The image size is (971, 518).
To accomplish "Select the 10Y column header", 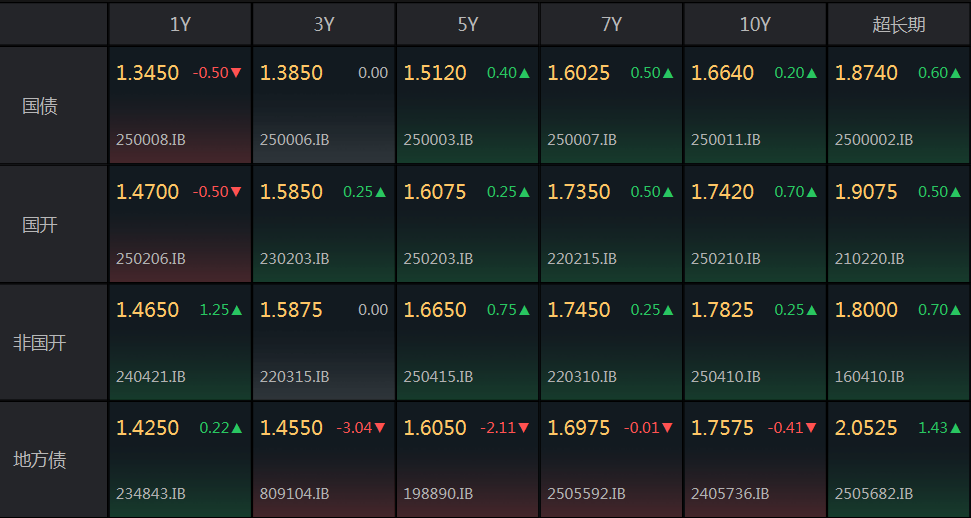I will coord(755,24).
